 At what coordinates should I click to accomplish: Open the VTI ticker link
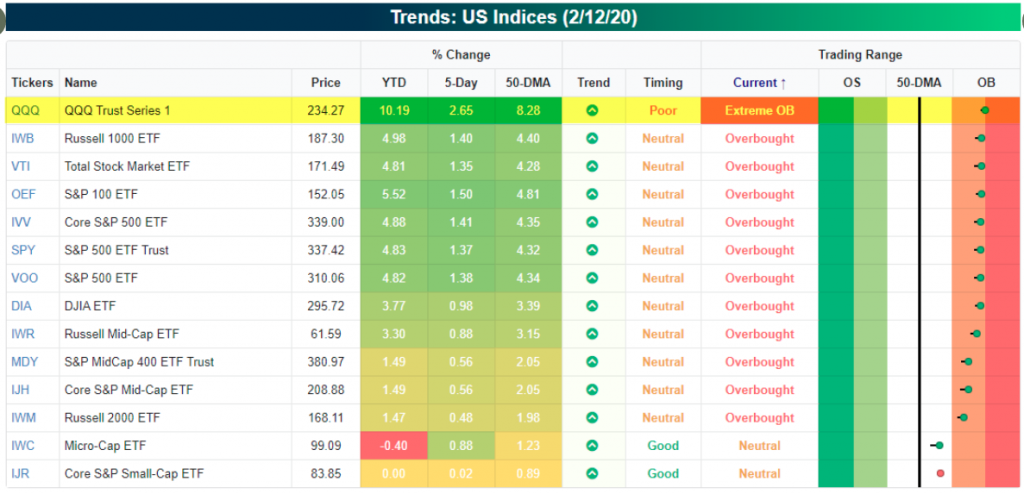pyautogui.click(x=23, y=167)
